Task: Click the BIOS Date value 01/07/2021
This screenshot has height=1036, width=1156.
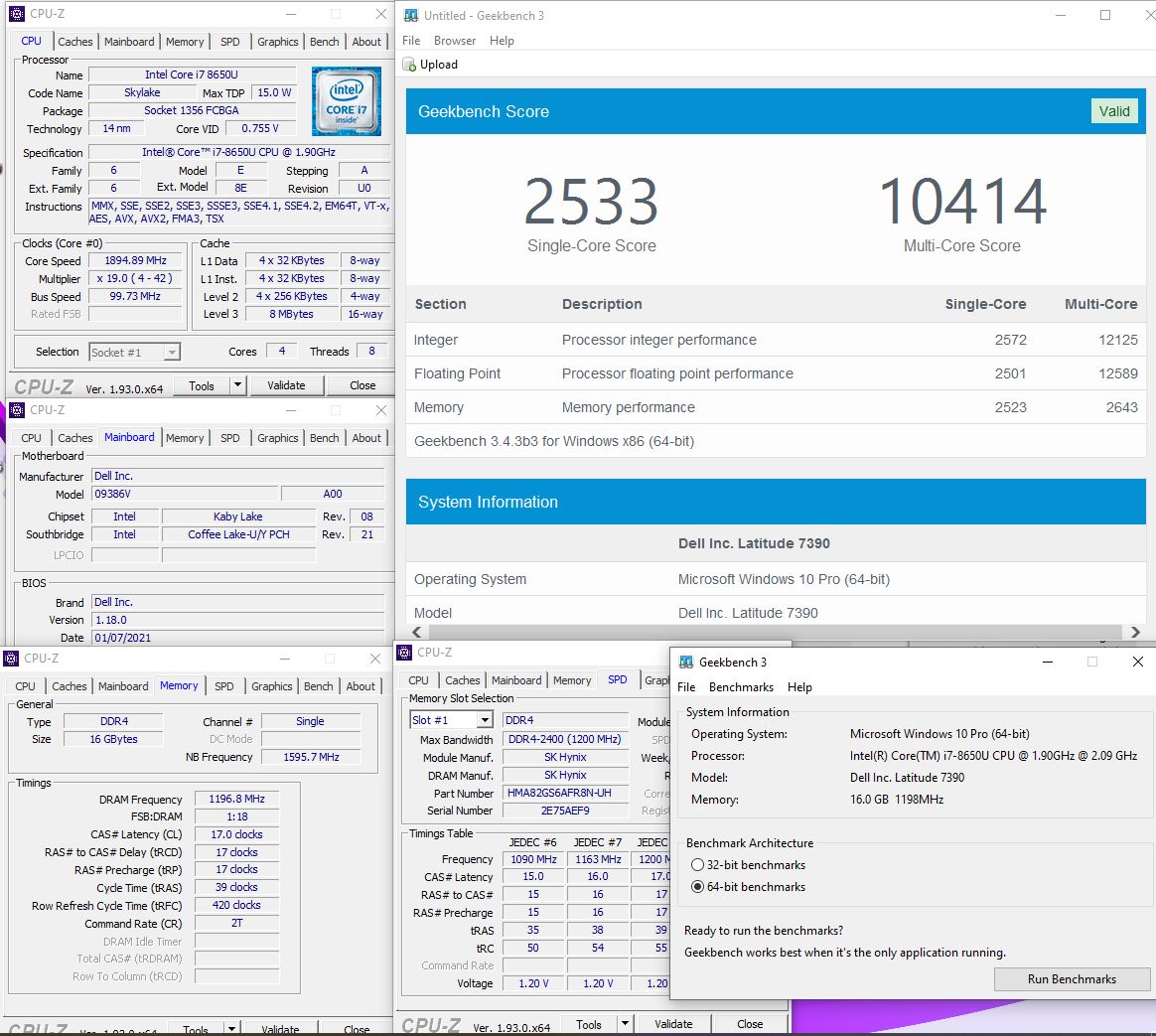Action: [x=238, y=638]
